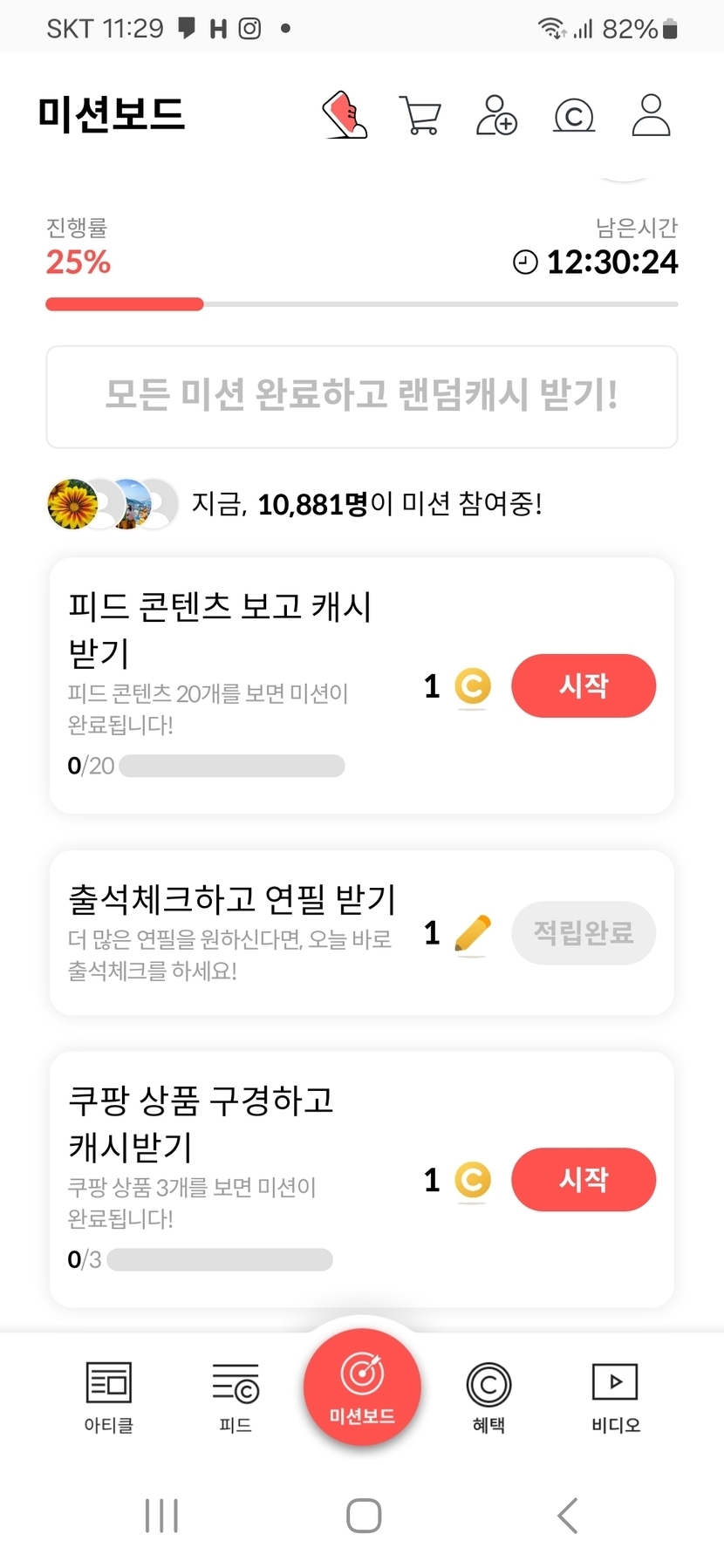
Task: Go to the 비디오 tab
Action: (x=616, y=1397)
